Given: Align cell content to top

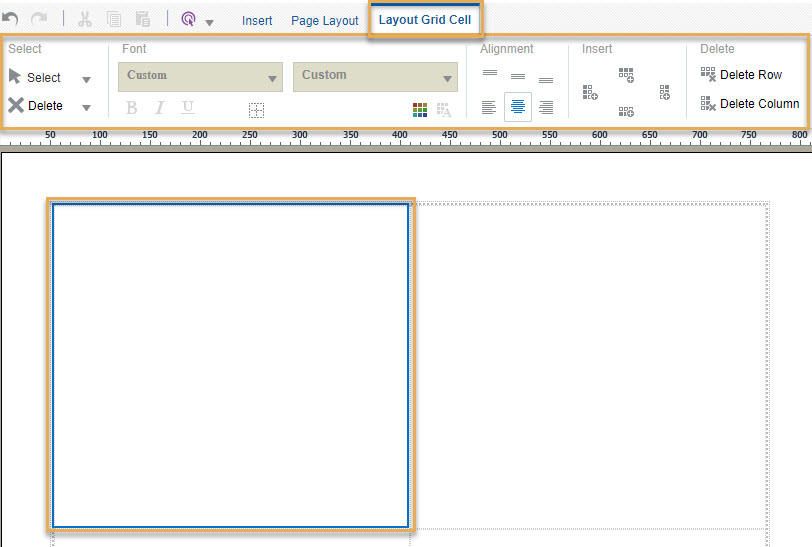Looking at the screenshot, I should [x=490, y=73].
